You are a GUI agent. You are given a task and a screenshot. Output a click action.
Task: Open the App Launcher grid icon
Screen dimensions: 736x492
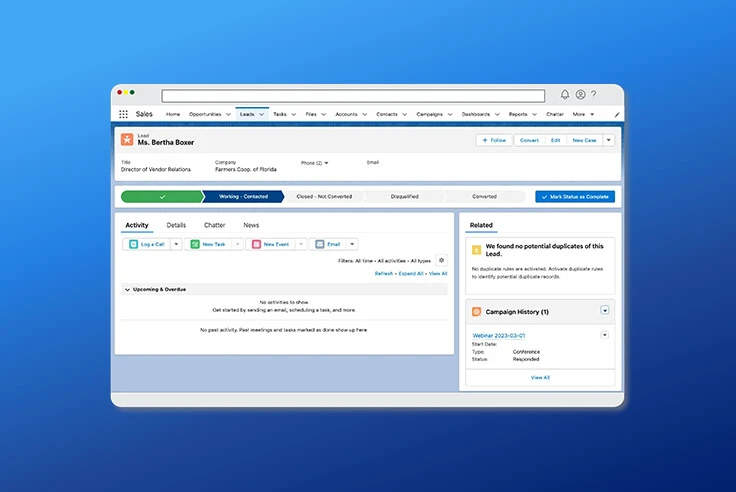[x=123, y=114]
